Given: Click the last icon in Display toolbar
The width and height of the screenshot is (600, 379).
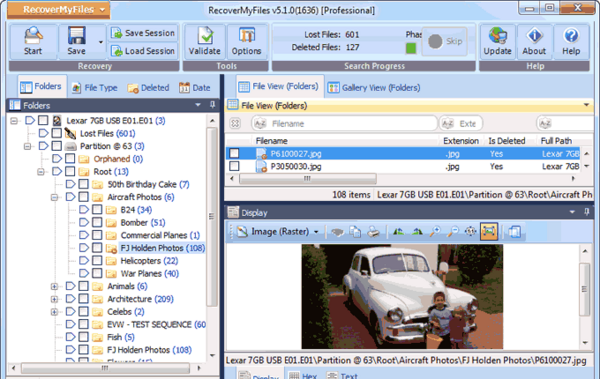Looking at the screenshot, I should (514, 232).
